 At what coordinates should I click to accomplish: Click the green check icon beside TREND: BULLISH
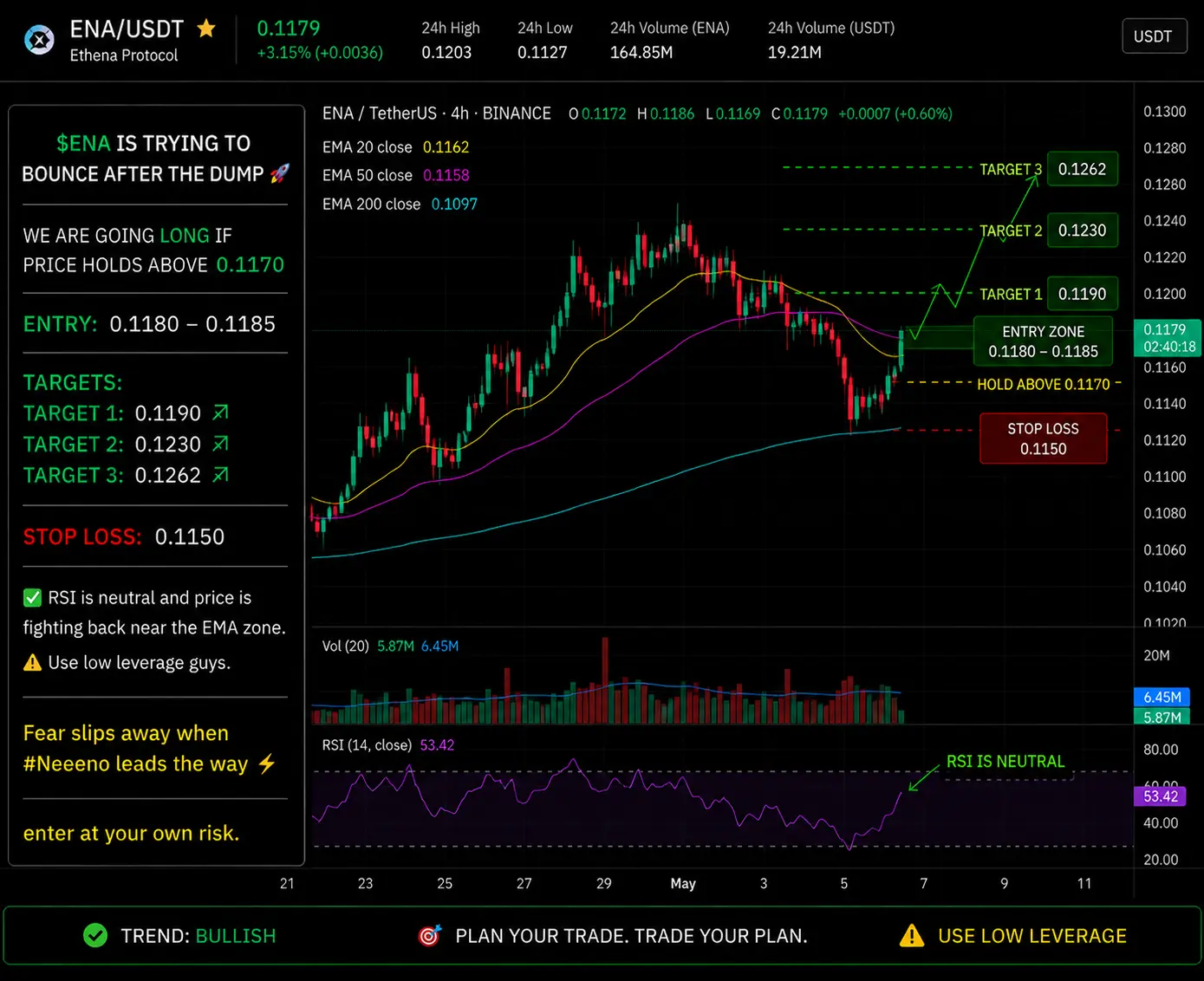pyautogui.click(x=95, y=936)
